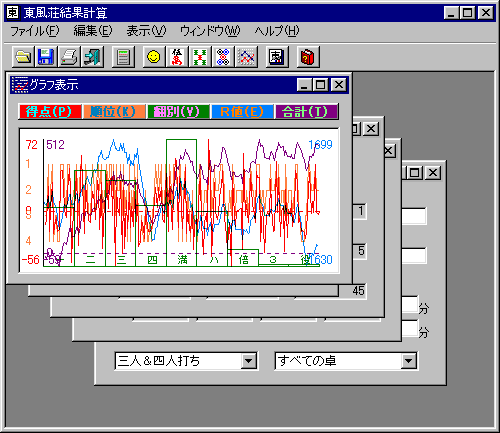Image resolution: width=500 pixels, height=433 pixels.
Task: Click the open folder toolbar icon
Action: click(x=23, y=57)
